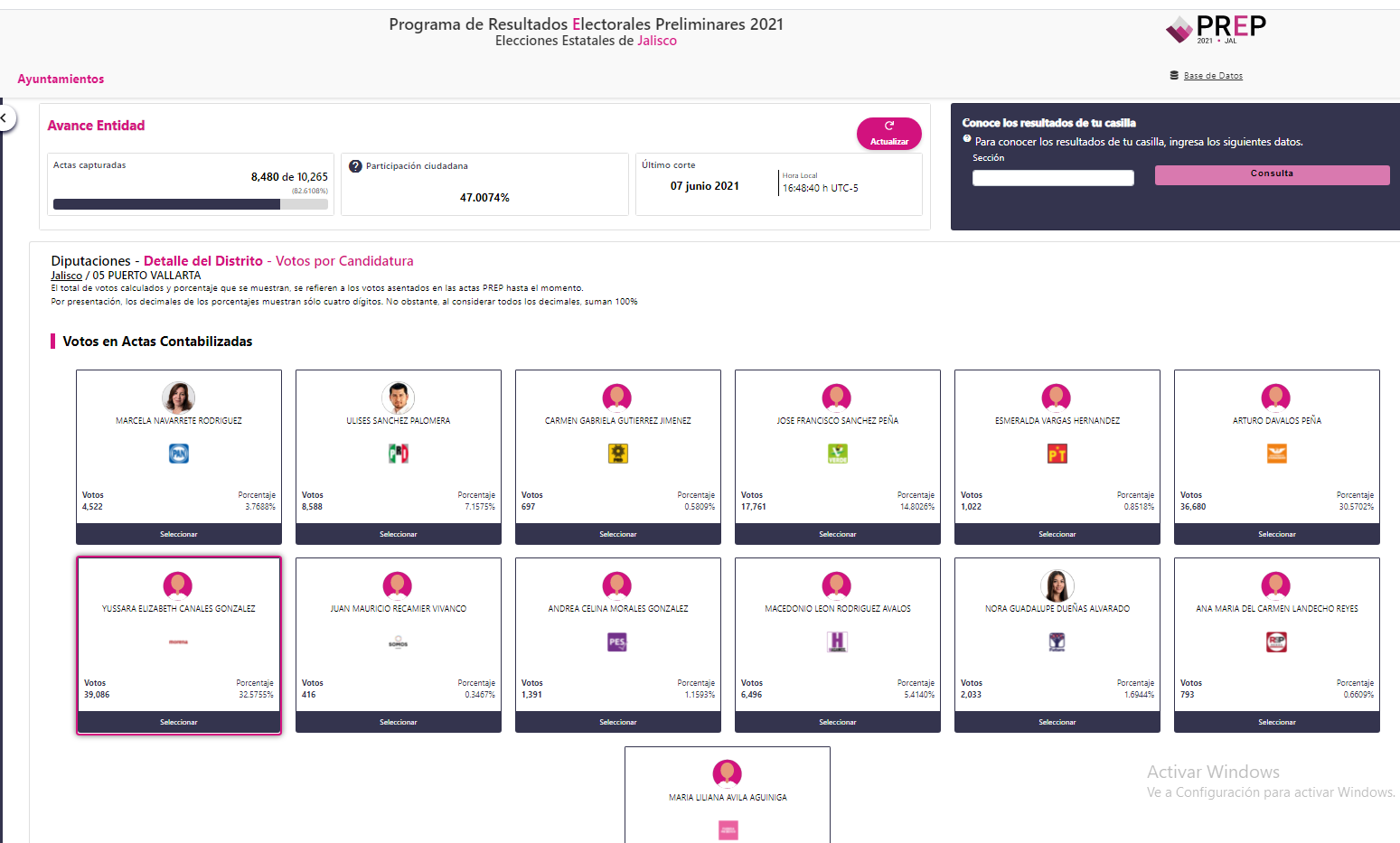Click Maria Liliana Avila Aguiniga's avatar icon
The width and height of the screenshot is (1400, 843).
(728, 774)
